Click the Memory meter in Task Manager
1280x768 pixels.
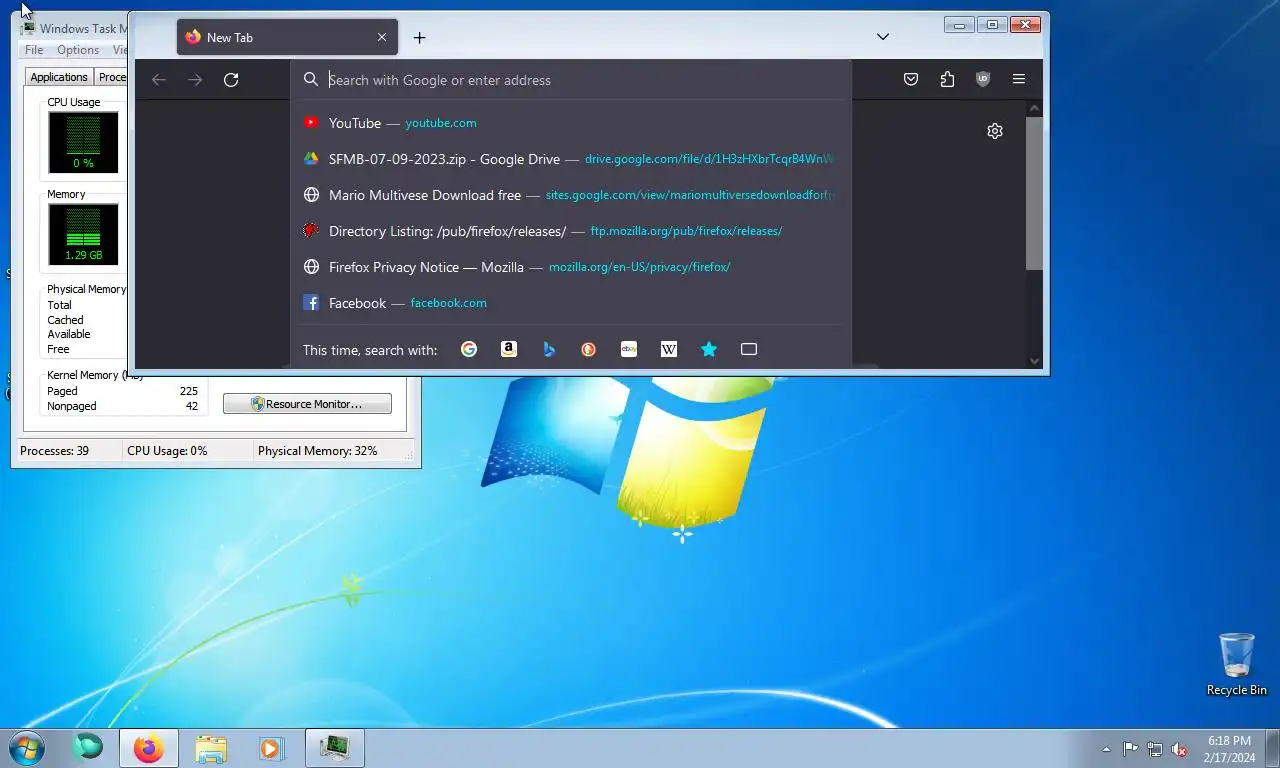pos(83,234)
